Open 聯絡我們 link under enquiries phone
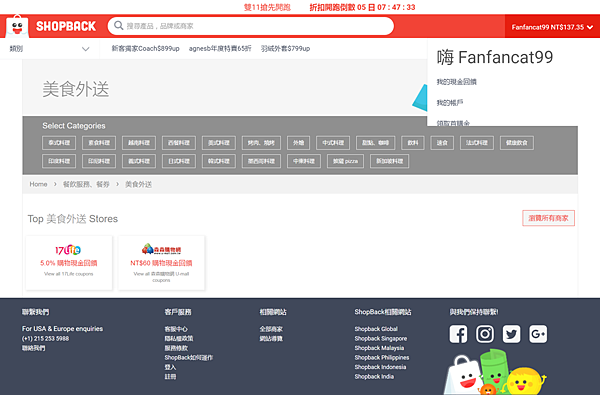 pyautogui.click(x=33, y=348)
